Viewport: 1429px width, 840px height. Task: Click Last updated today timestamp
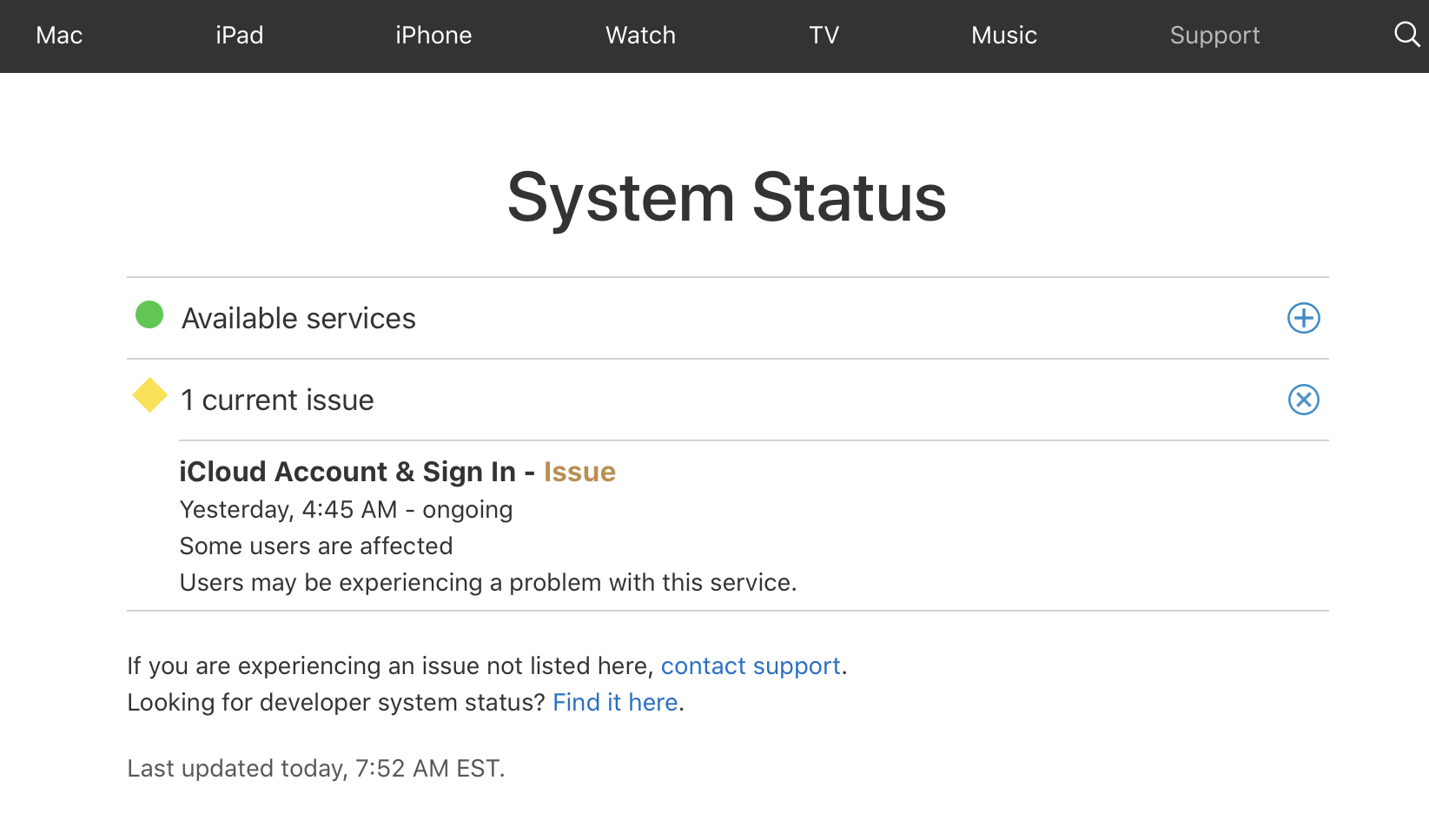(316, 768)
